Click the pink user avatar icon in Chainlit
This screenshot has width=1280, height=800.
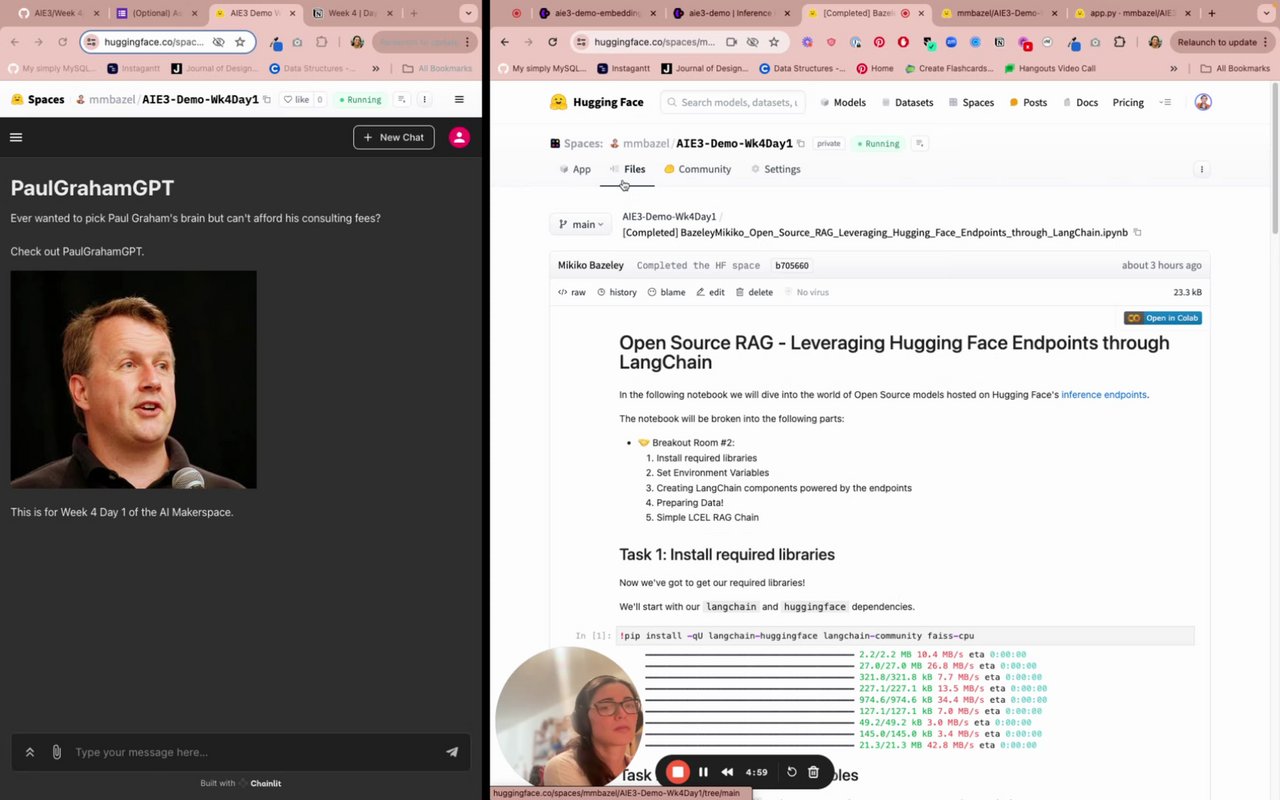click(x=459, y=137)
